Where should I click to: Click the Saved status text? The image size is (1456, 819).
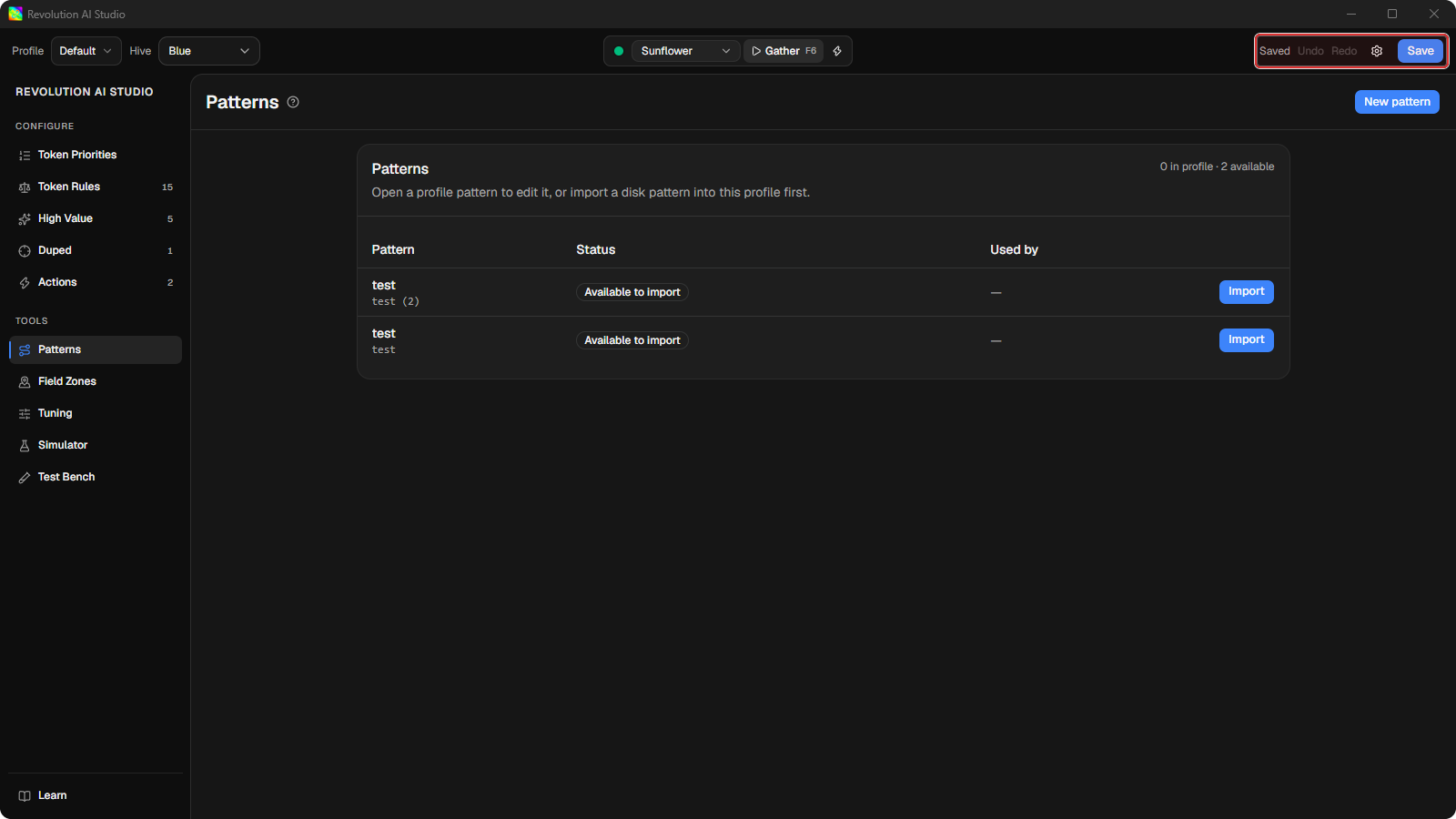click(x=1275, y=51)
